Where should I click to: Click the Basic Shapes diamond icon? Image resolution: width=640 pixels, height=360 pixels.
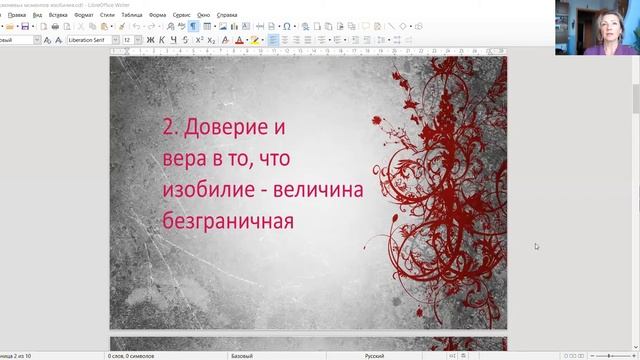coord(403,27)
